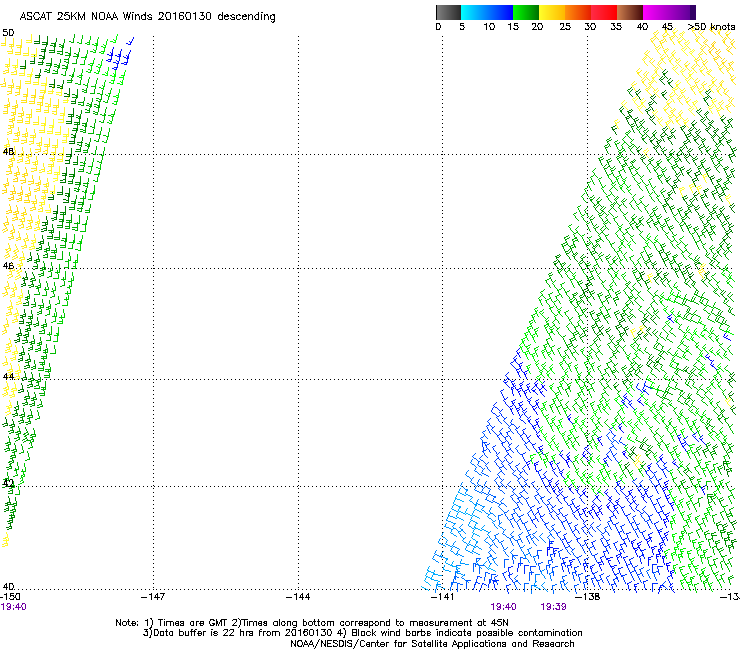Click the NOAA/NESDIS Center for Satellite Applications credit

(x=432, y=644)
